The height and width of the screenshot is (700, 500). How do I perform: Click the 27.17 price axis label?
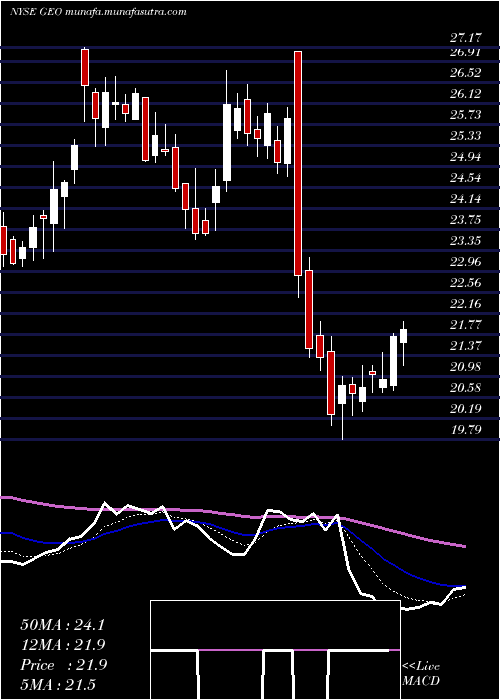coord(465,38)
